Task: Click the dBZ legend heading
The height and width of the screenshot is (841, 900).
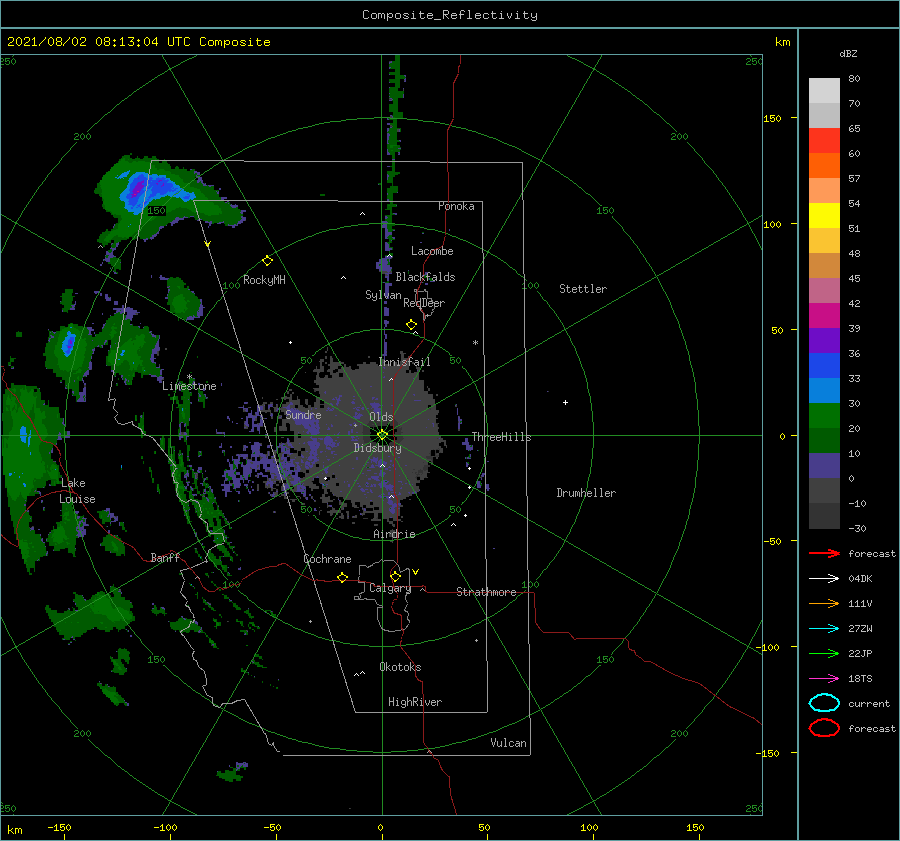Action: 848,53
